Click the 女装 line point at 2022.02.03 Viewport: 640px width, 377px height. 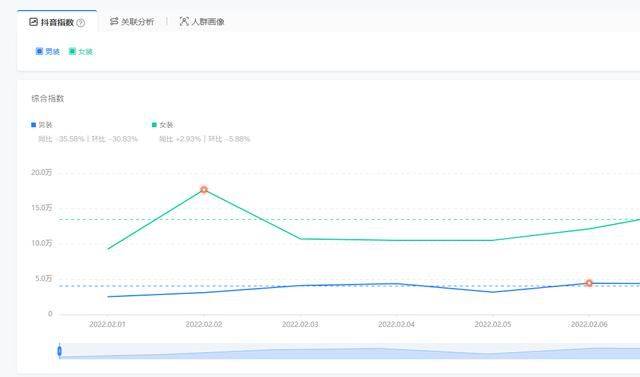pyautogui.click(x=300, y=239)
